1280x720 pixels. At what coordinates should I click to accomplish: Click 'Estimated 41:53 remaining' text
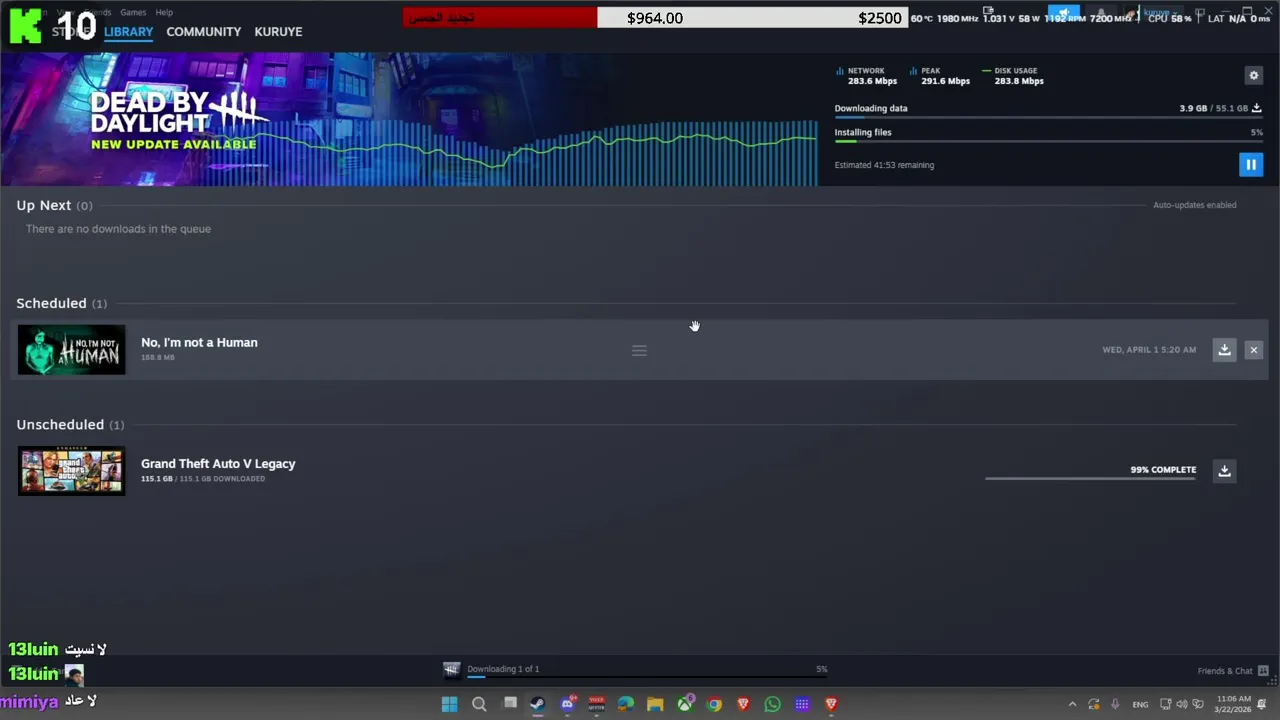[x=884, y=165]
